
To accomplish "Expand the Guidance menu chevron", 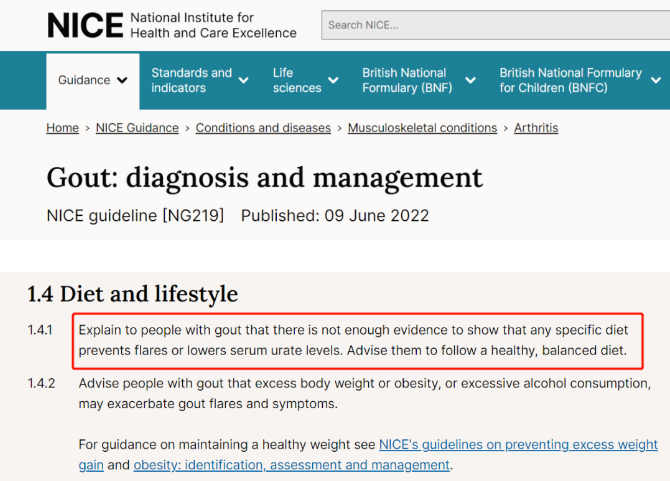I will (122, 80).
